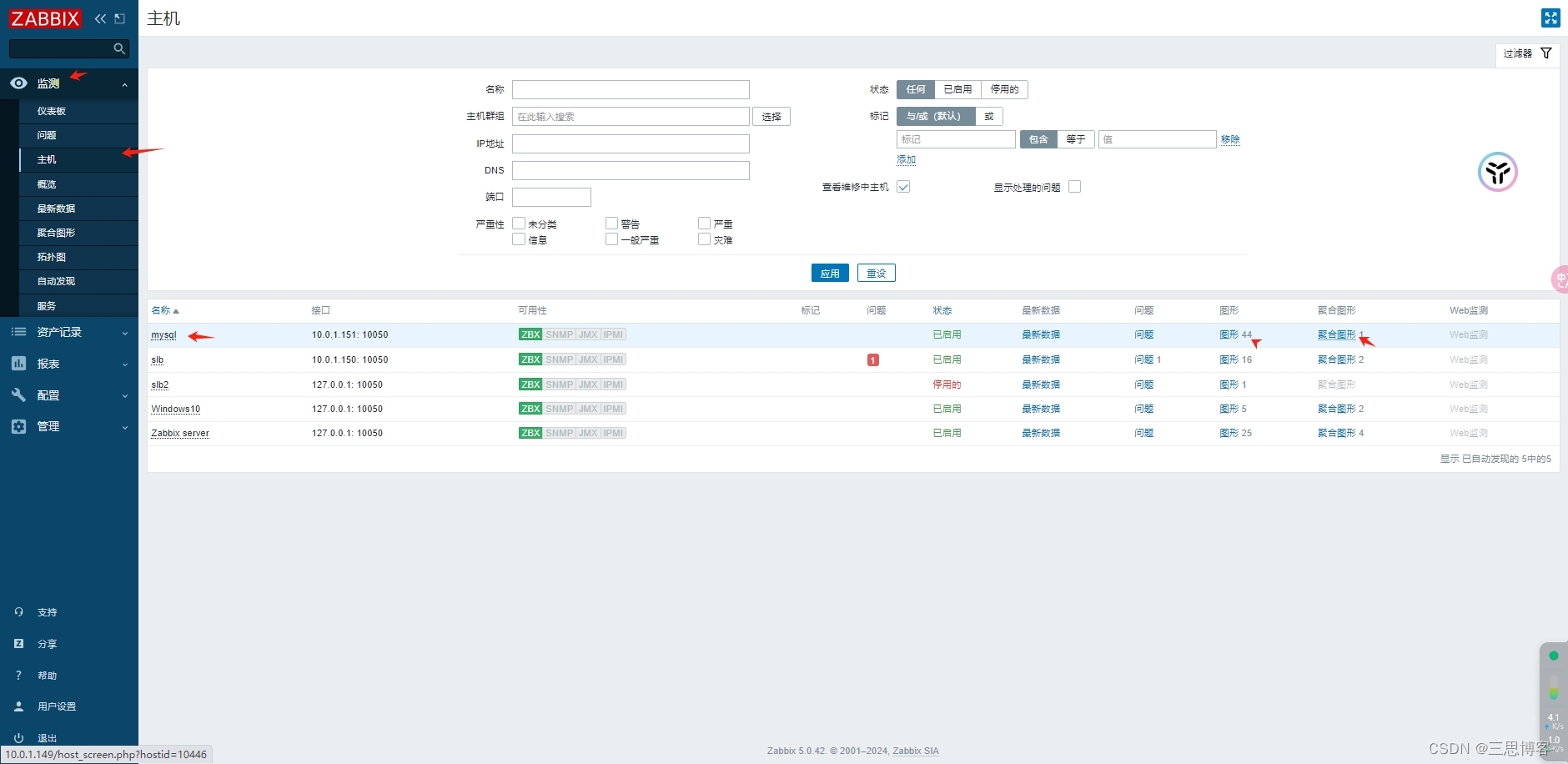The image size is (1568, 764).
Task: Expand the 管理 menu section
Action: (69, 426)
